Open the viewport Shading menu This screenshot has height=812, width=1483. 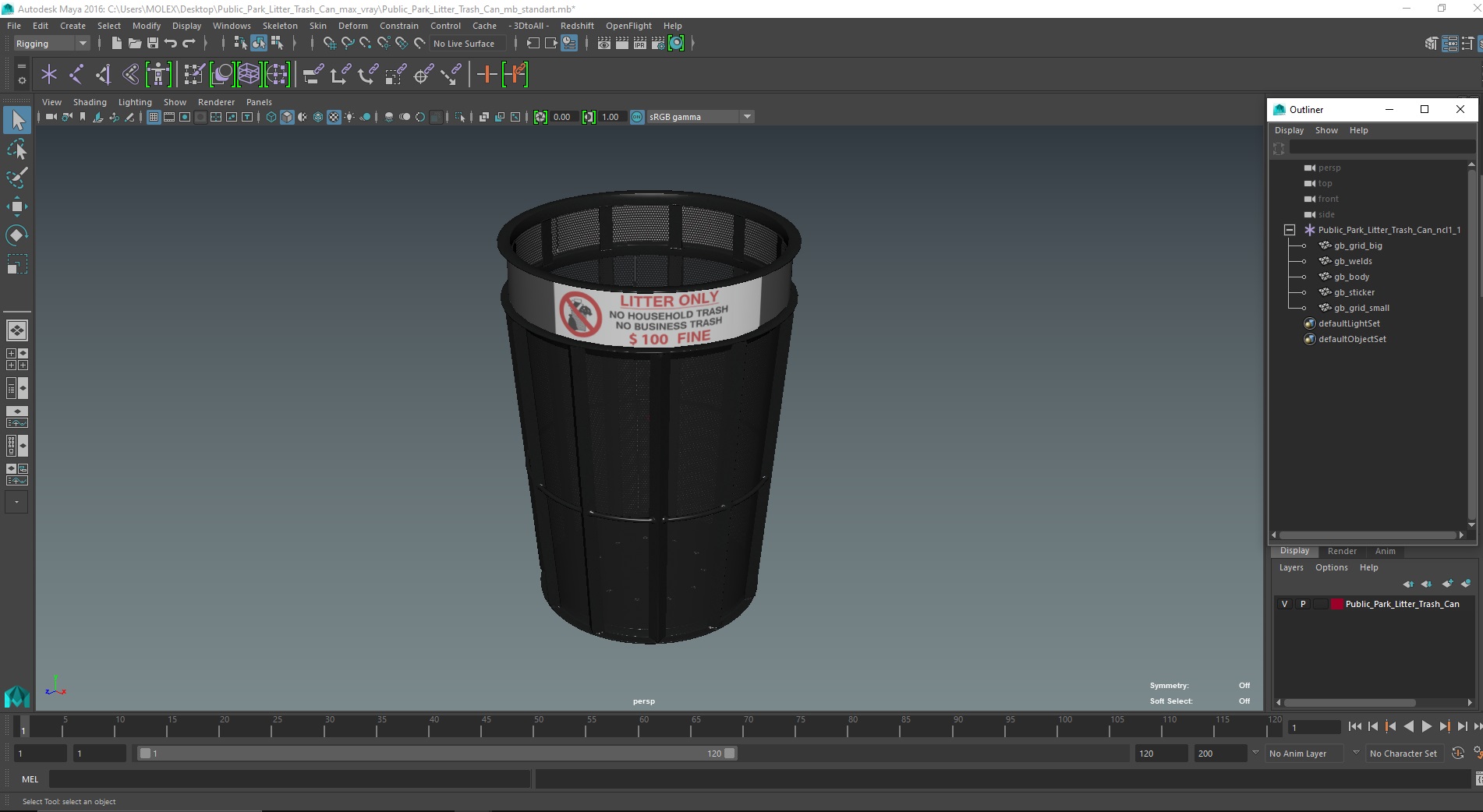90,102
